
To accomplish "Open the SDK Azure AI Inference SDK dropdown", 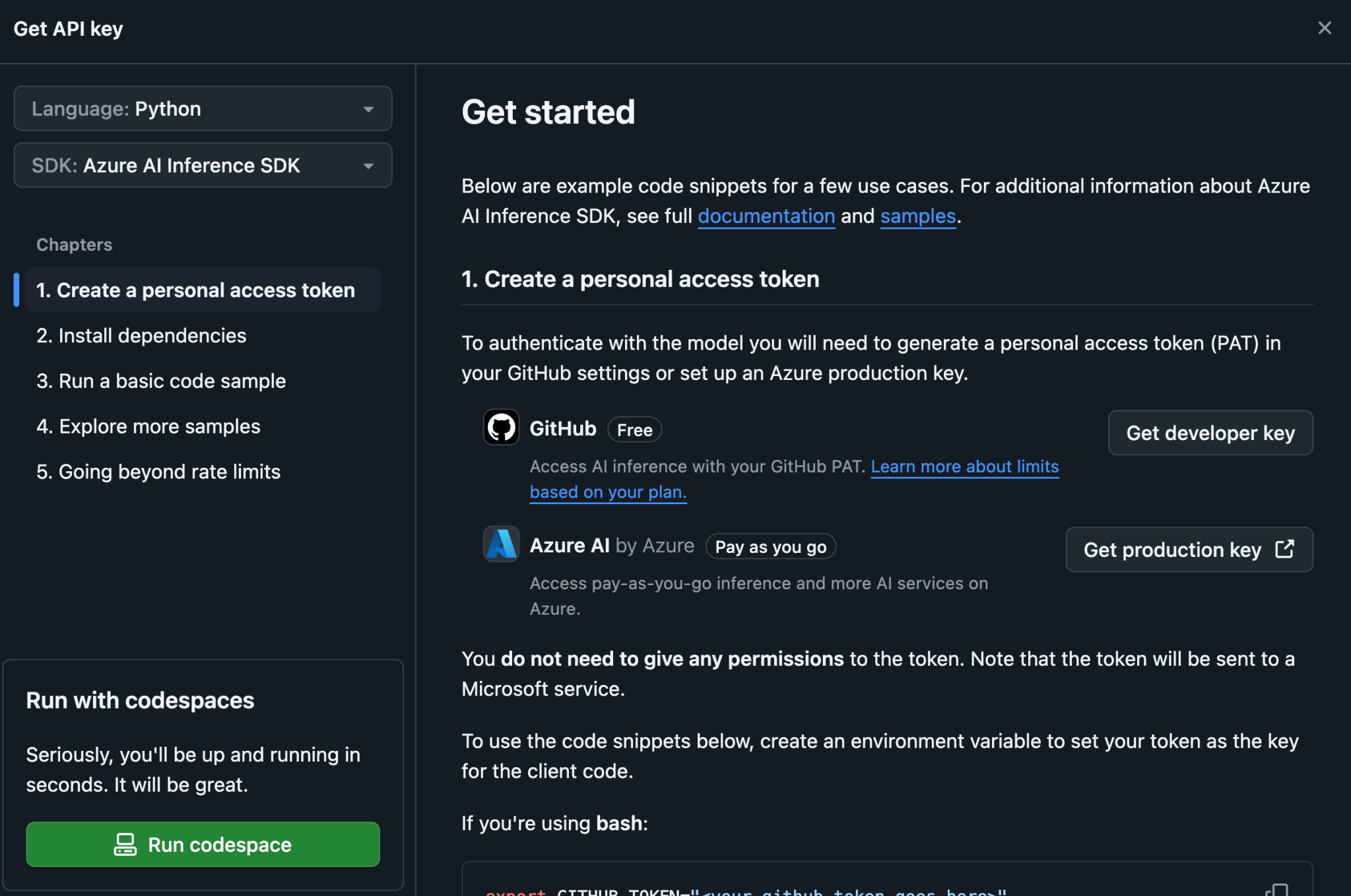I will pos(203,165).
